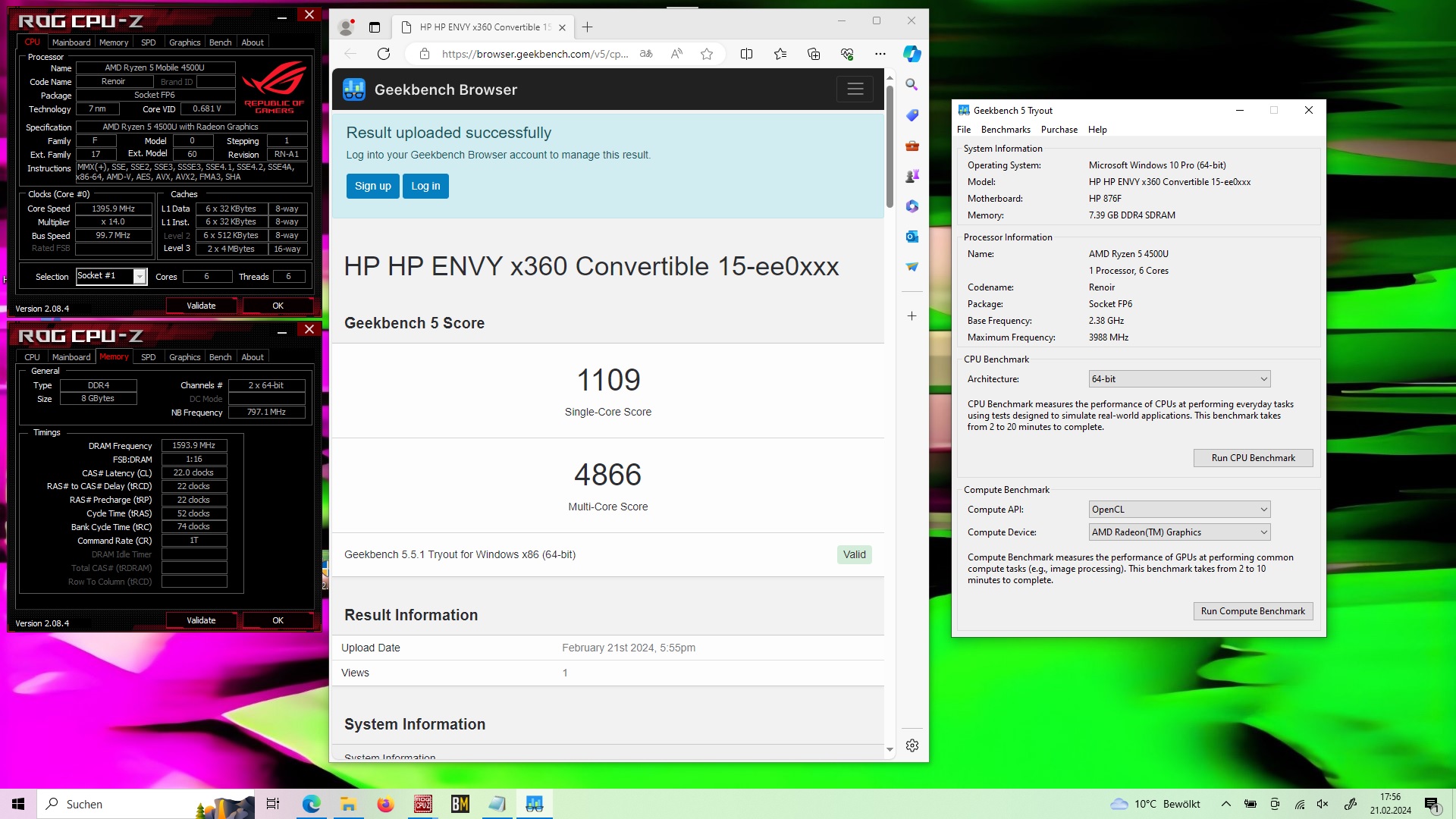Screen dimensions: 1456x819
Task: Click the scrollbar down arrow on Geekbench page
Action: point(890,749)
